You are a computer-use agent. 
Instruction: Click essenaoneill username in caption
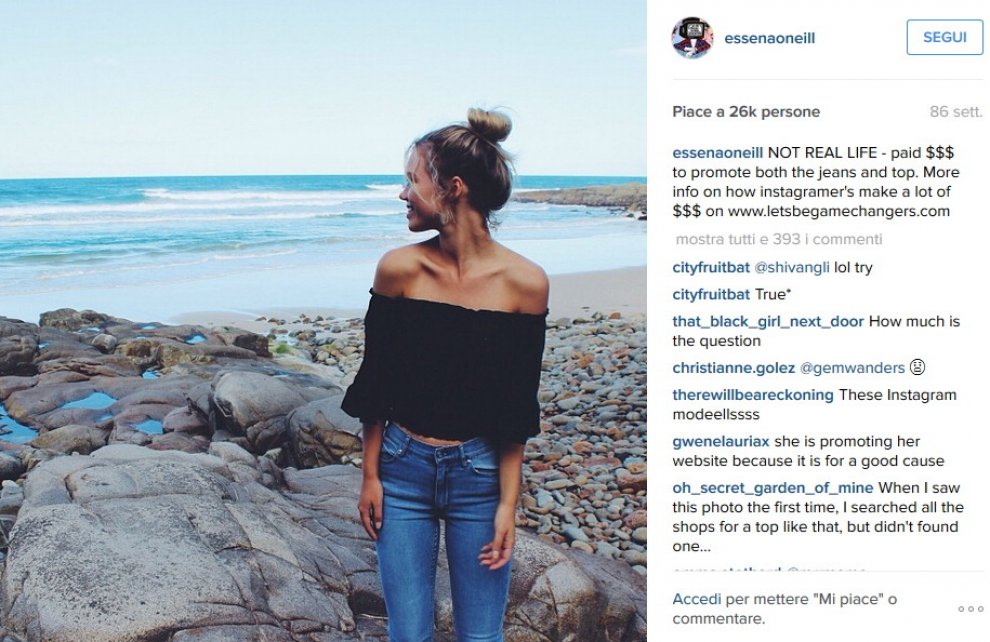(x=718, y=153)
